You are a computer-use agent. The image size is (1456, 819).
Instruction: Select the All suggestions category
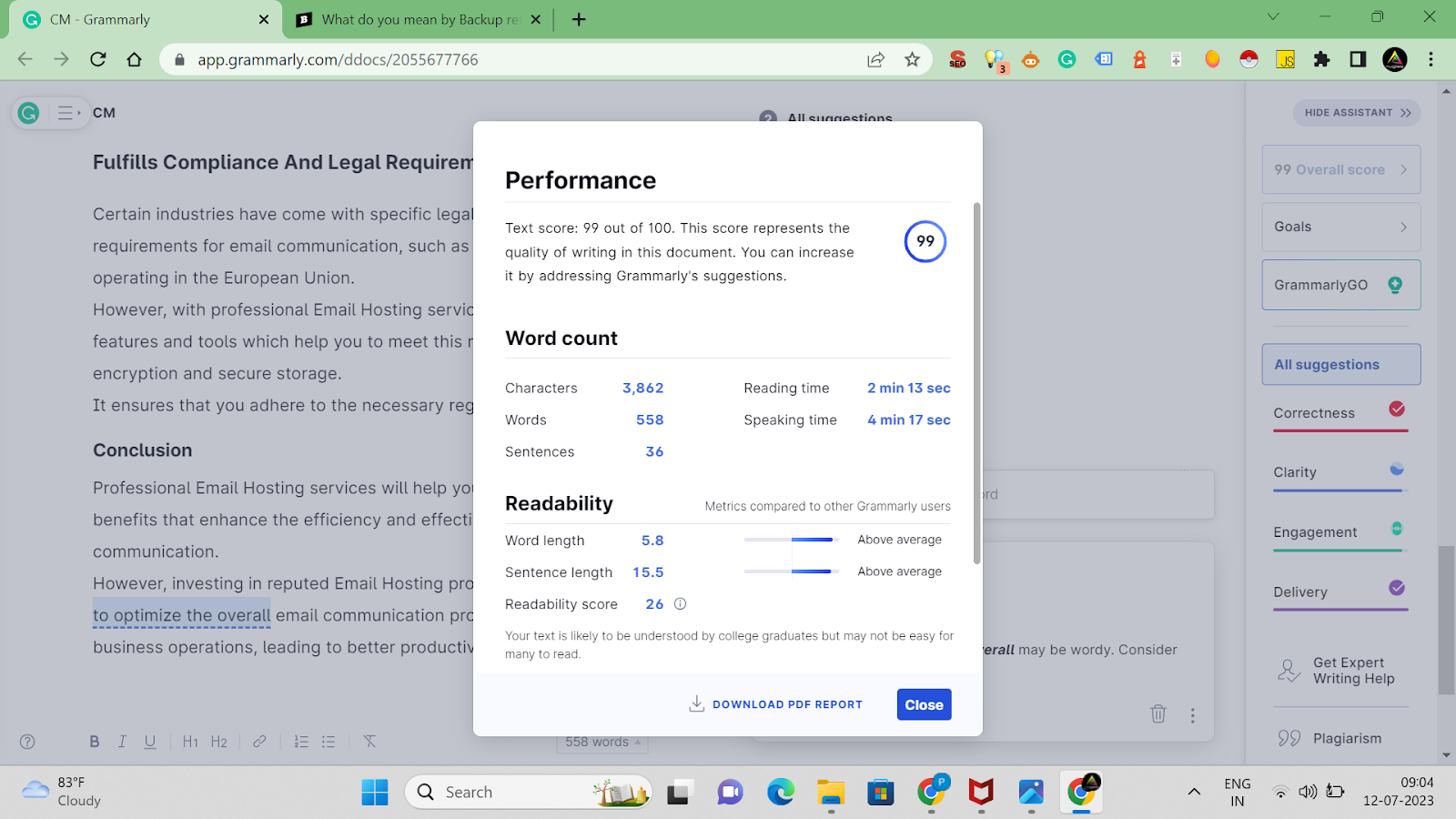1341,364
